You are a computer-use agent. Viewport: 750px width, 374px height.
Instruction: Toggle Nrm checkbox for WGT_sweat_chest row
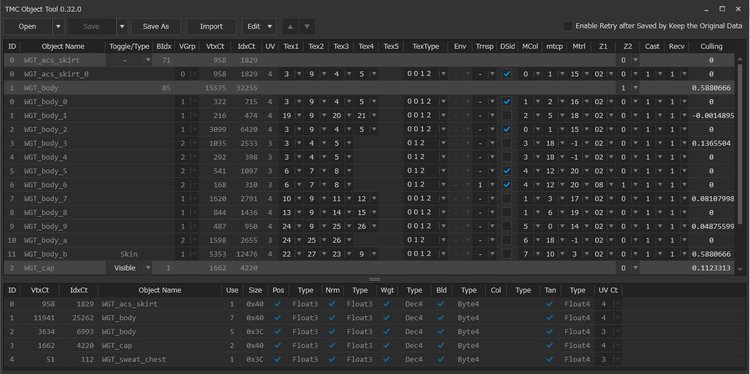[332, 359]
